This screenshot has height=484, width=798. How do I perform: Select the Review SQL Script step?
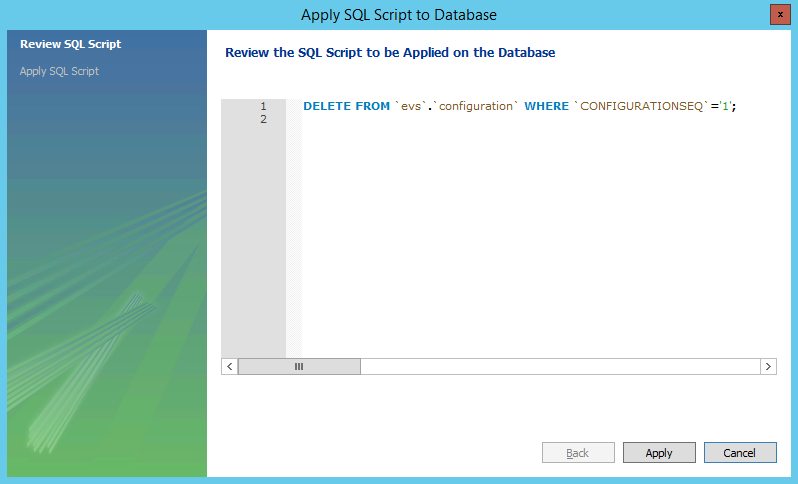coord(71,44)
